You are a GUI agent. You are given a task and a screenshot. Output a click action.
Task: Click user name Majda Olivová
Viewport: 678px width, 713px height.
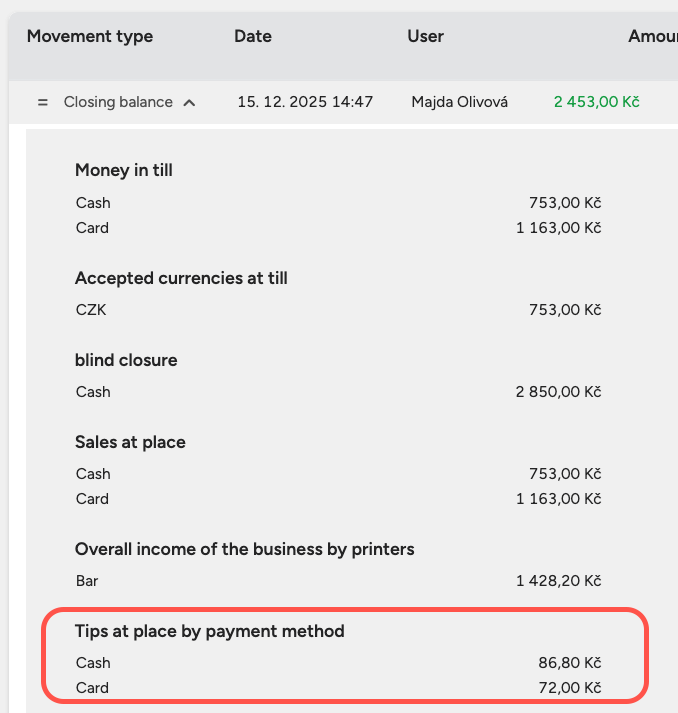point(459,102)
